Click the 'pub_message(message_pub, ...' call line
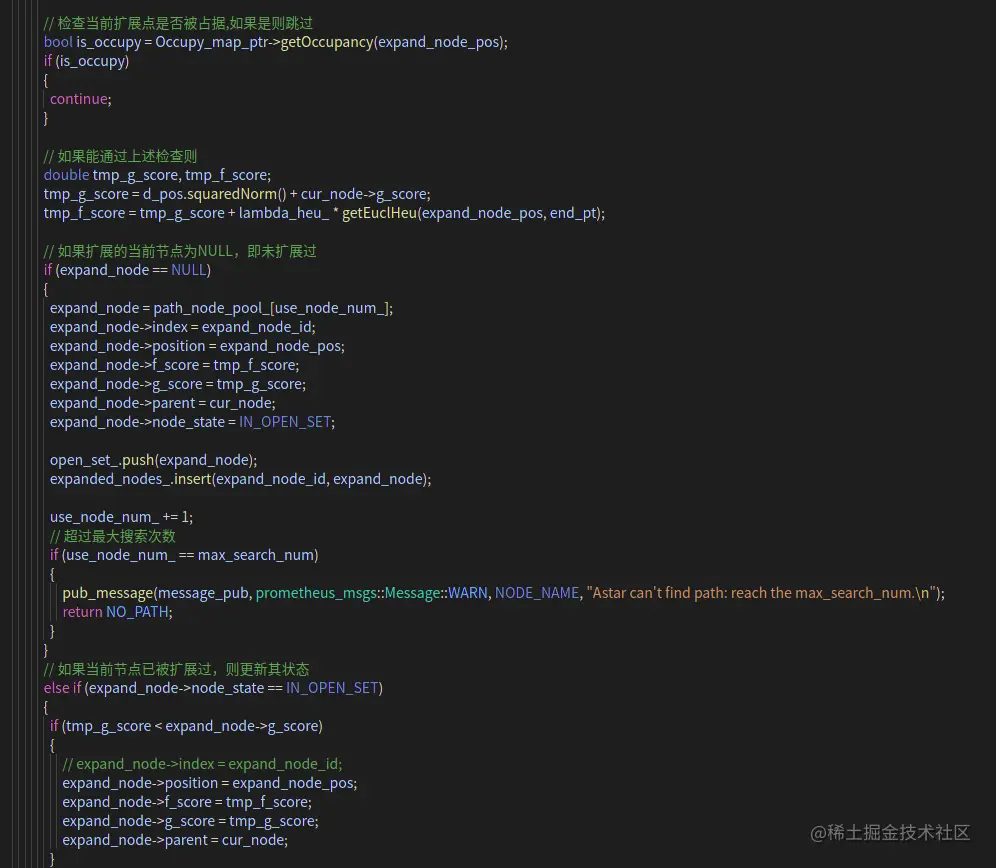 503,593
